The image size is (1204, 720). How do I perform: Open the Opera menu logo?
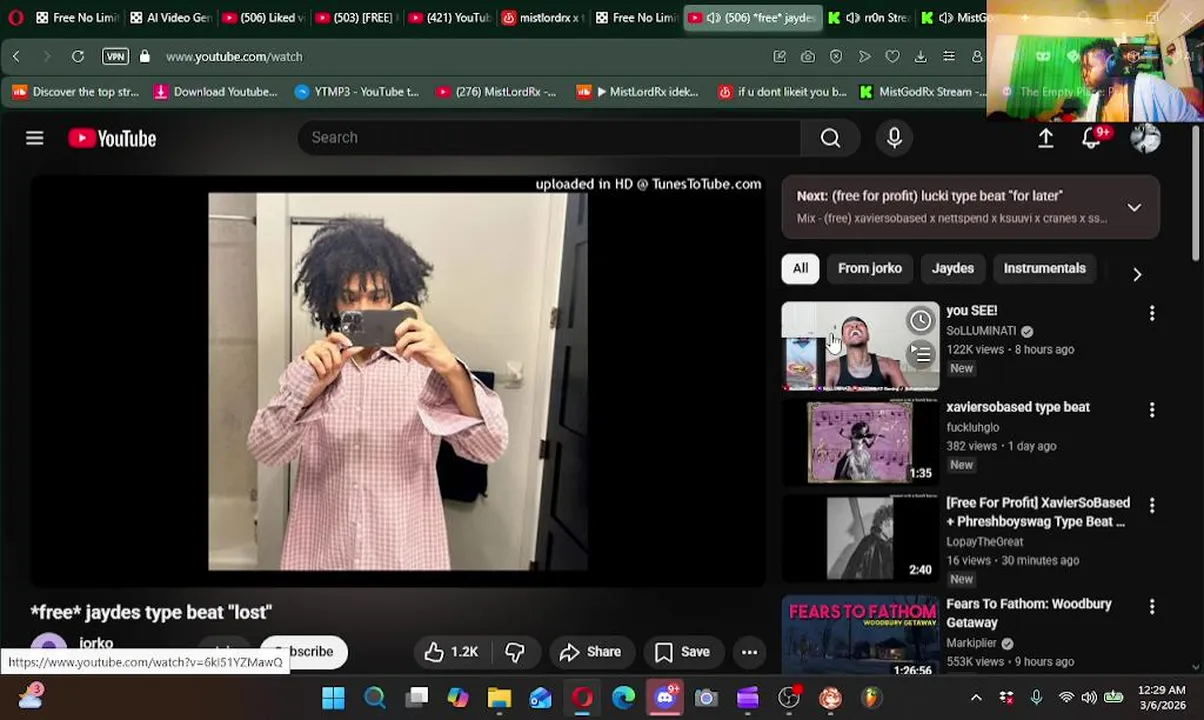click(x=15, y=17)
